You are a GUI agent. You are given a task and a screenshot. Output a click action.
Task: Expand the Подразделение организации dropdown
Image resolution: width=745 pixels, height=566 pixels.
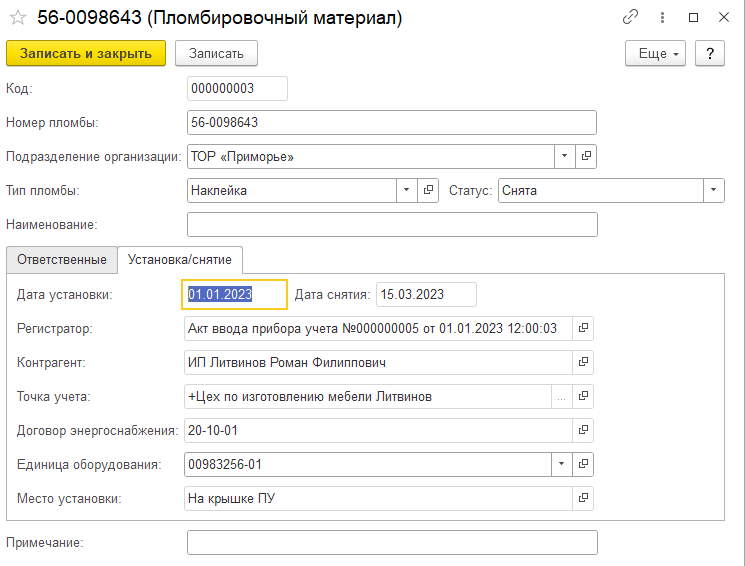coord(564,157)
